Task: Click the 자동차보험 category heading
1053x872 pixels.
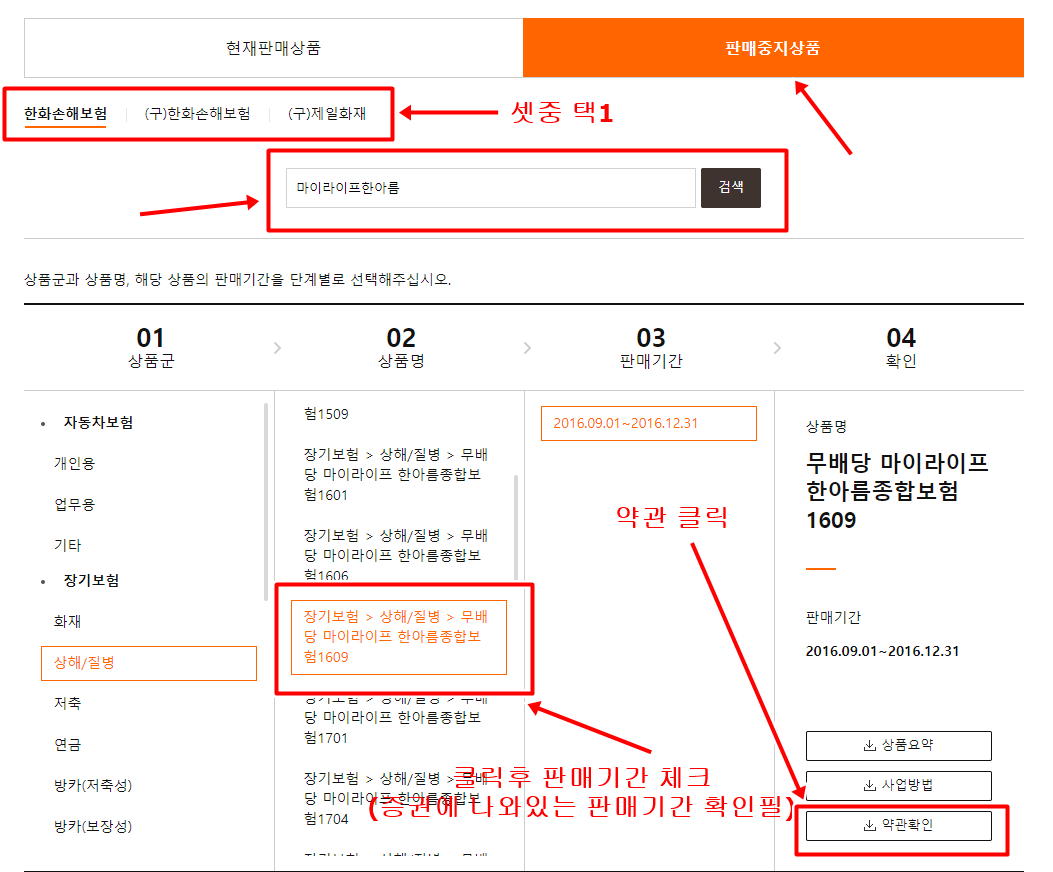Action: coord(98,422)
